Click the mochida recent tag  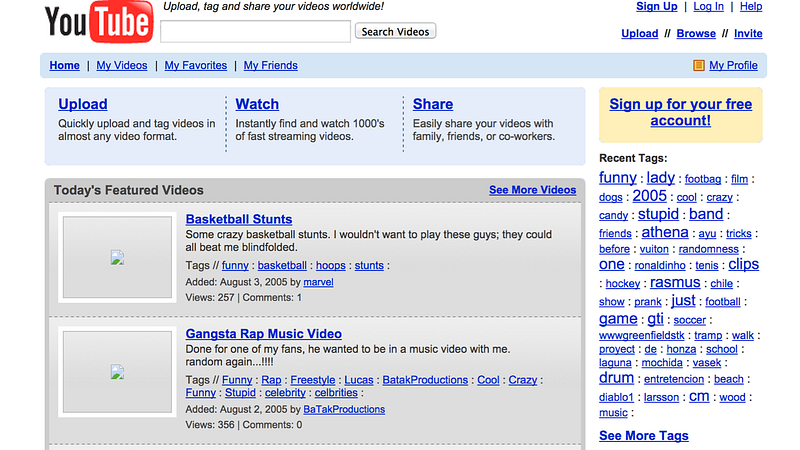[662, 363]
